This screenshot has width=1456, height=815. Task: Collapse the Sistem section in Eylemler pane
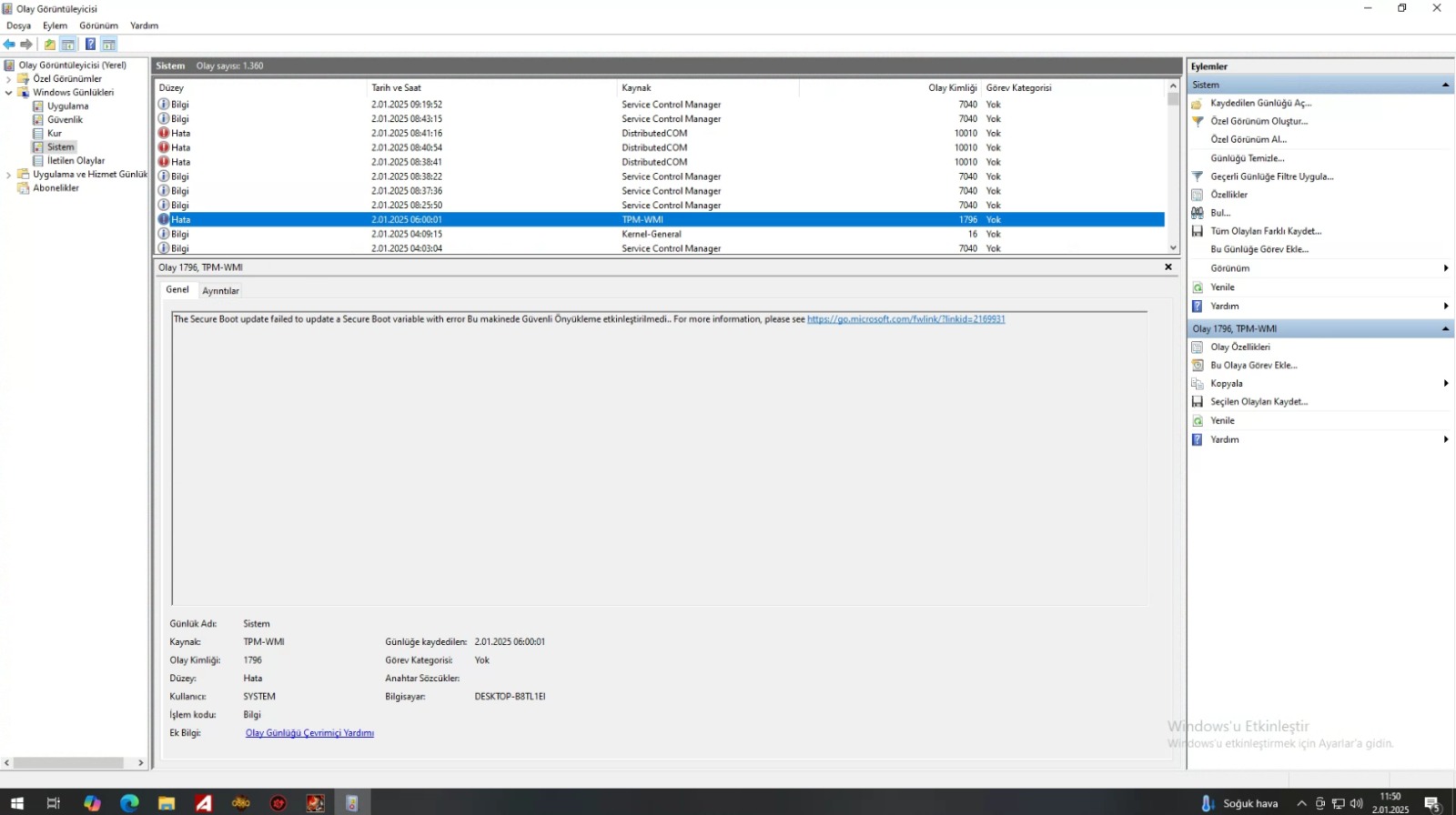[x=1445, y=85]
